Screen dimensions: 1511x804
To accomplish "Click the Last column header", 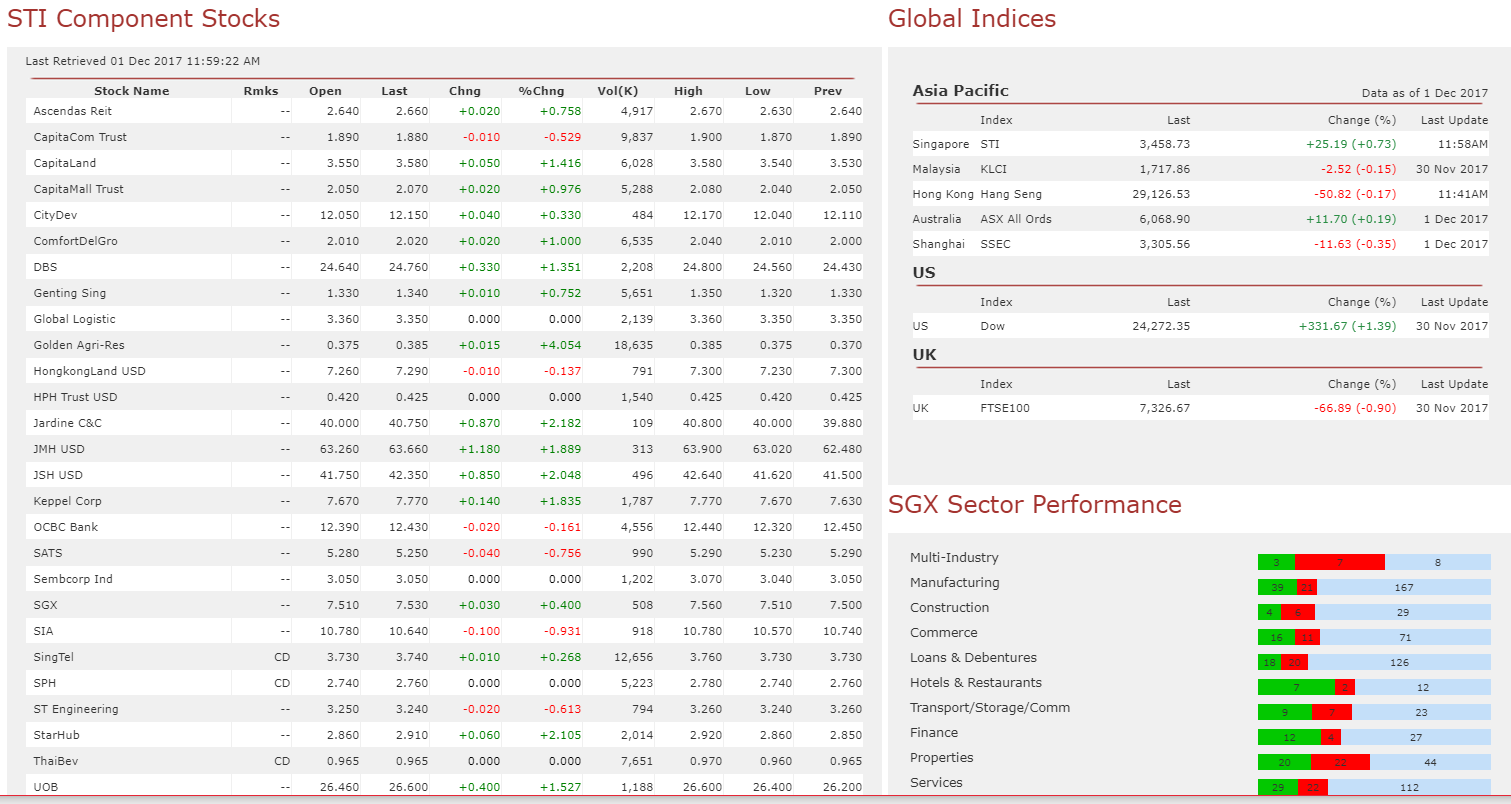I will point(394,90).
